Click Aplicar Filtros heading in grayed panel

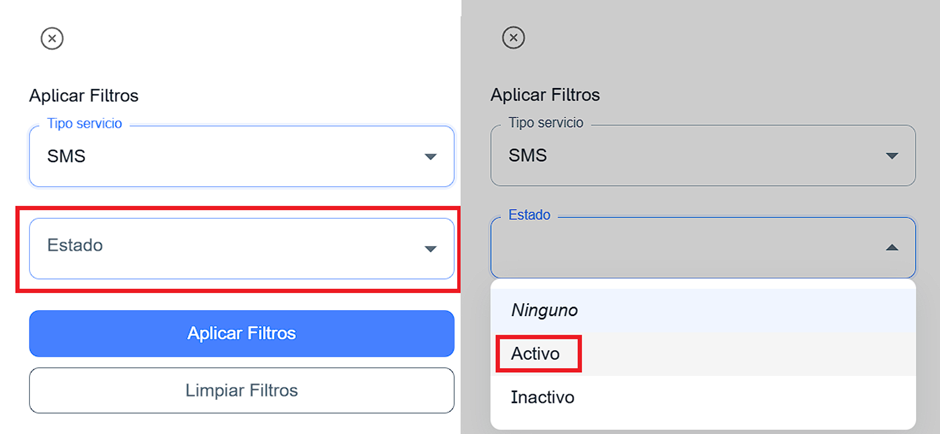[545, 96]
